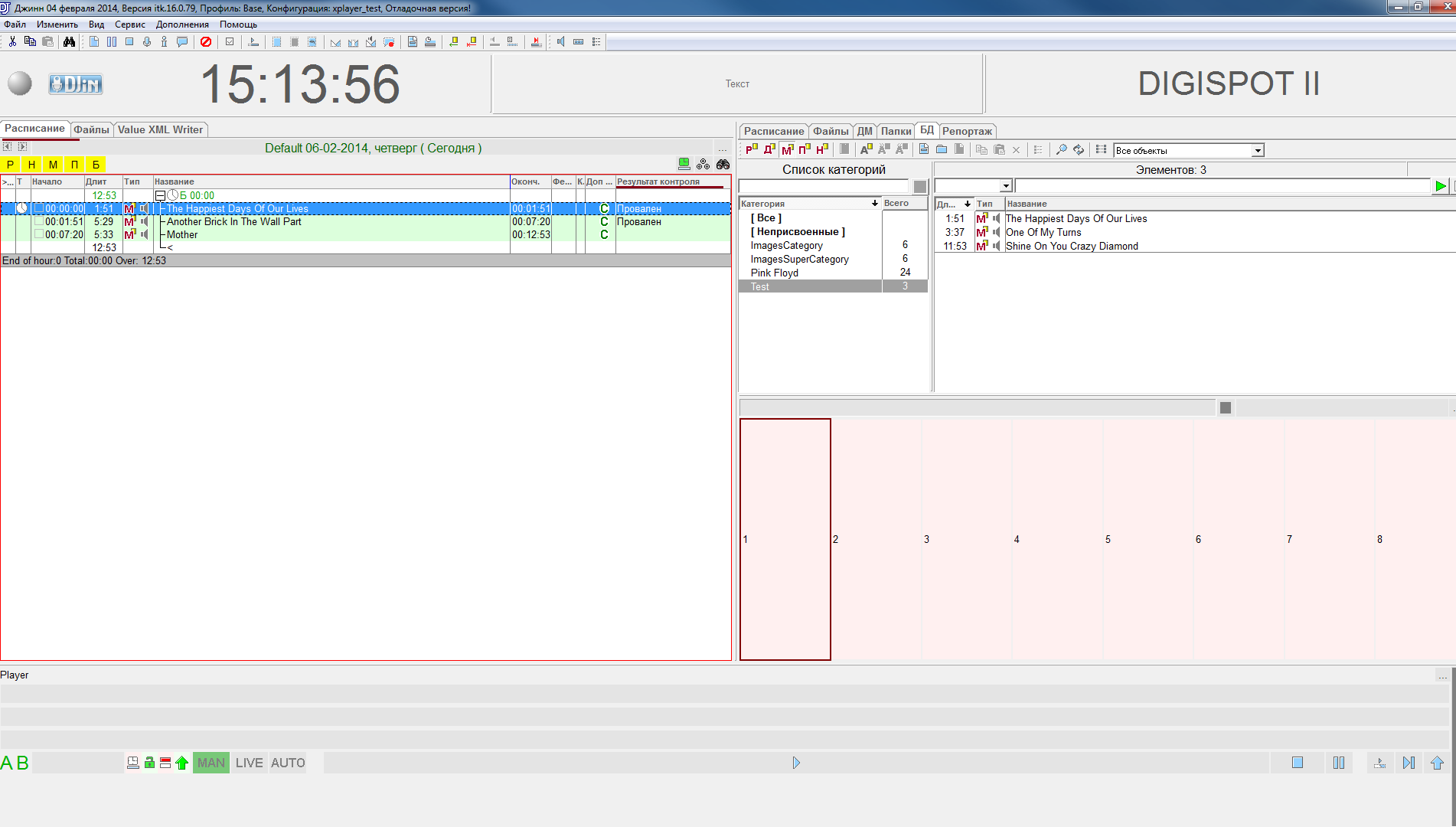Click the new document icon in database toolbar

924,149
